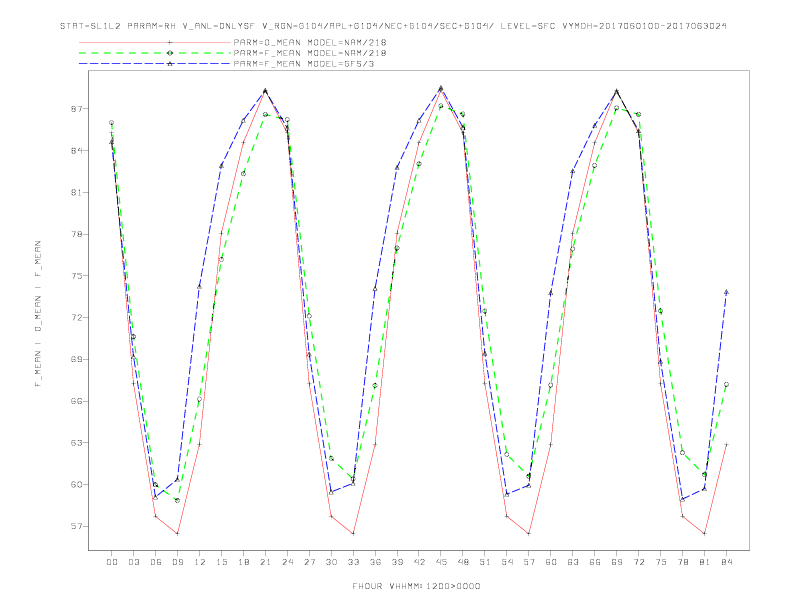Click x-axis forecast hour label 54
792x612 pixels.
507,562
